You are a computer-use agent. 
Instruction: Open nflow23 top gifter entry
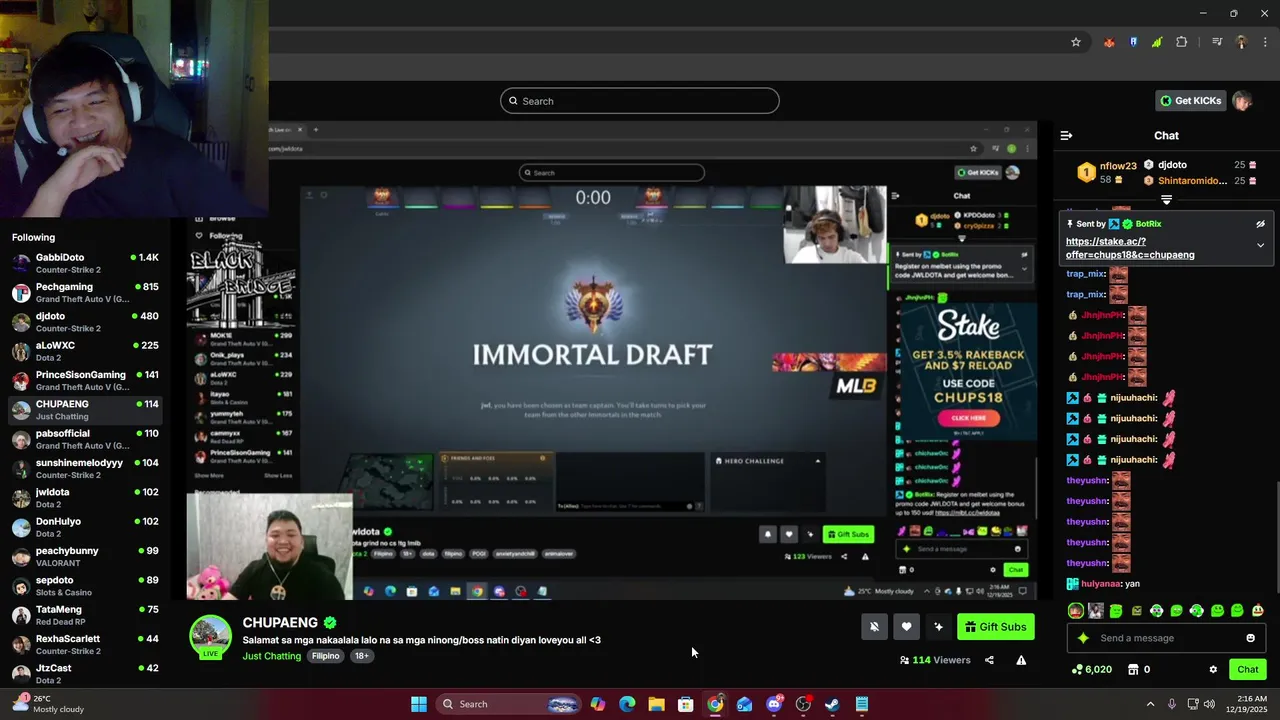1109,172
